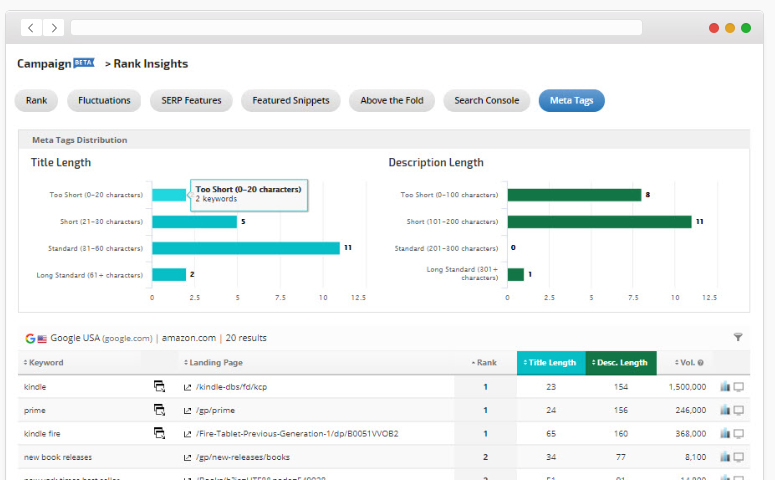Screen dimensions: 775x480
Task: Select the Search Console tab
Action: tap(486, 101)
